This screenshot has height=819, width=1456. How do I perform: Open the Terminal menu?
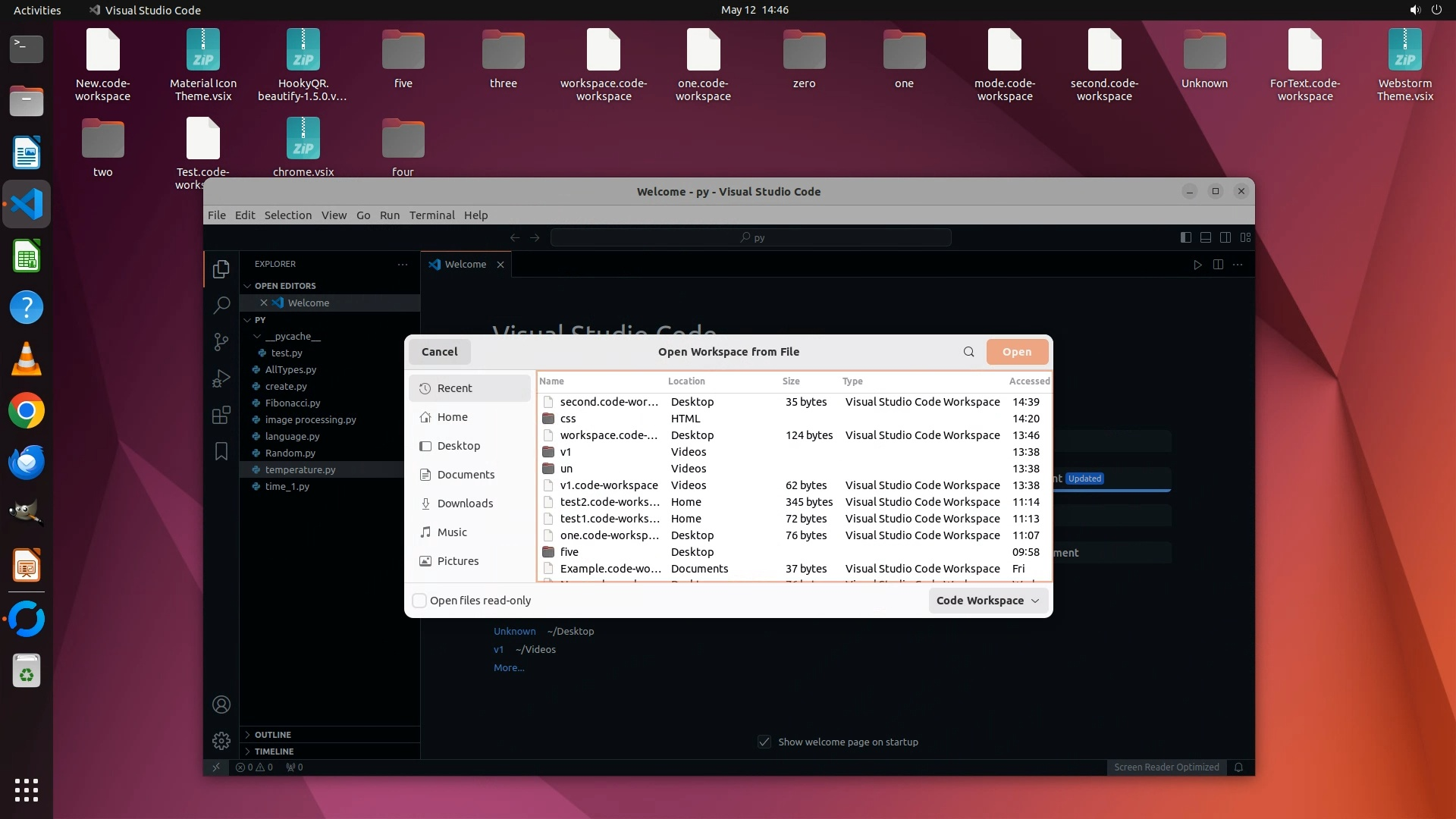click(x=431, y=215)
